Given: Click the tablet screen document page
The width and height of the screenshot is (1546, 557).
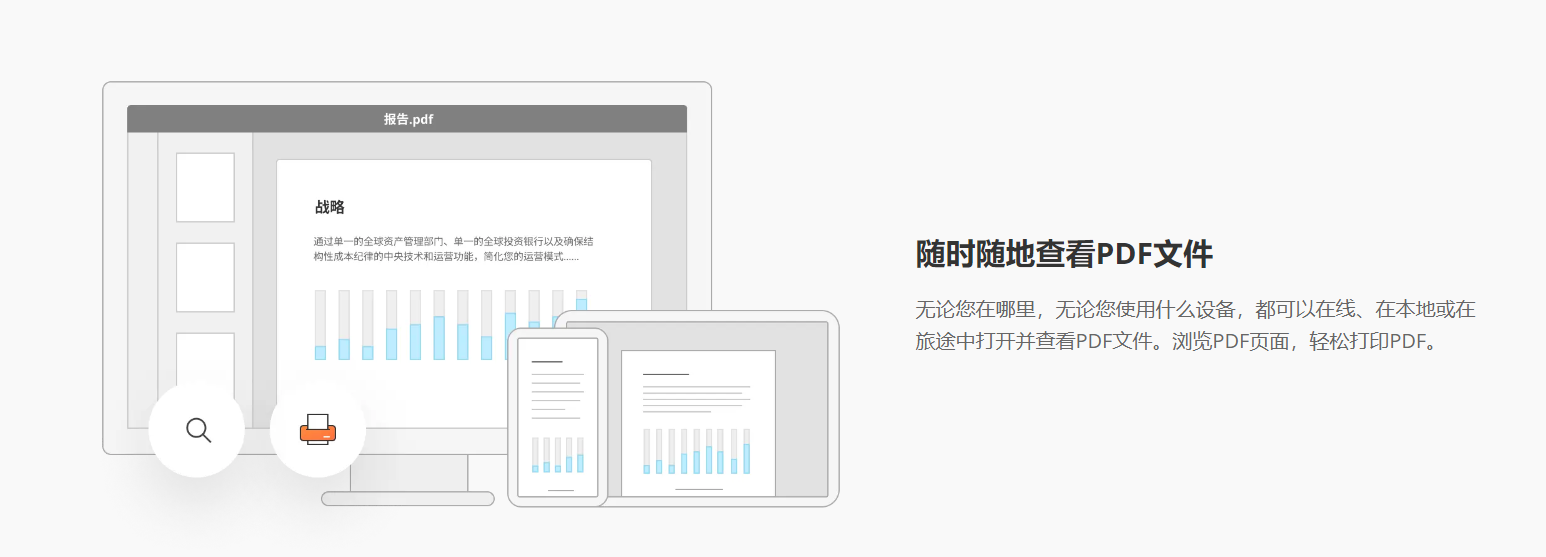Looking at the screenshot, I should (x=698, y=423).
